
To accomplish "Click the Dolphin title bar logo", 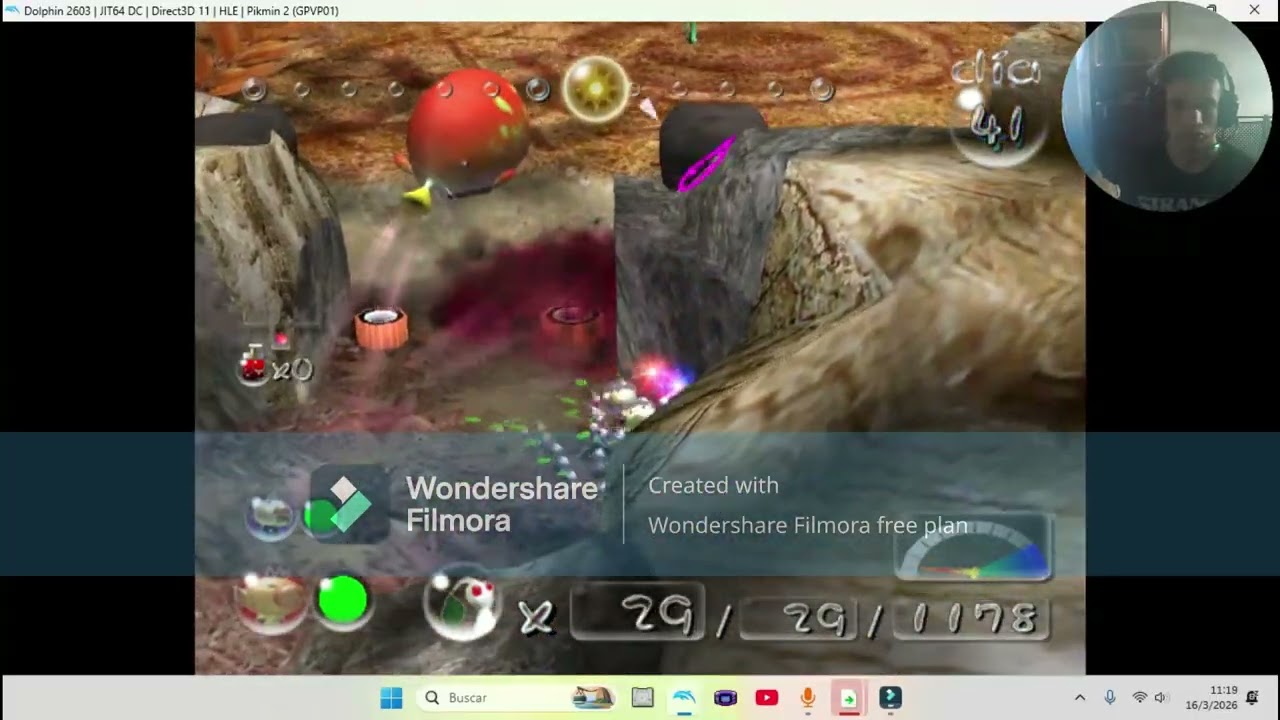I will (11, 10).
